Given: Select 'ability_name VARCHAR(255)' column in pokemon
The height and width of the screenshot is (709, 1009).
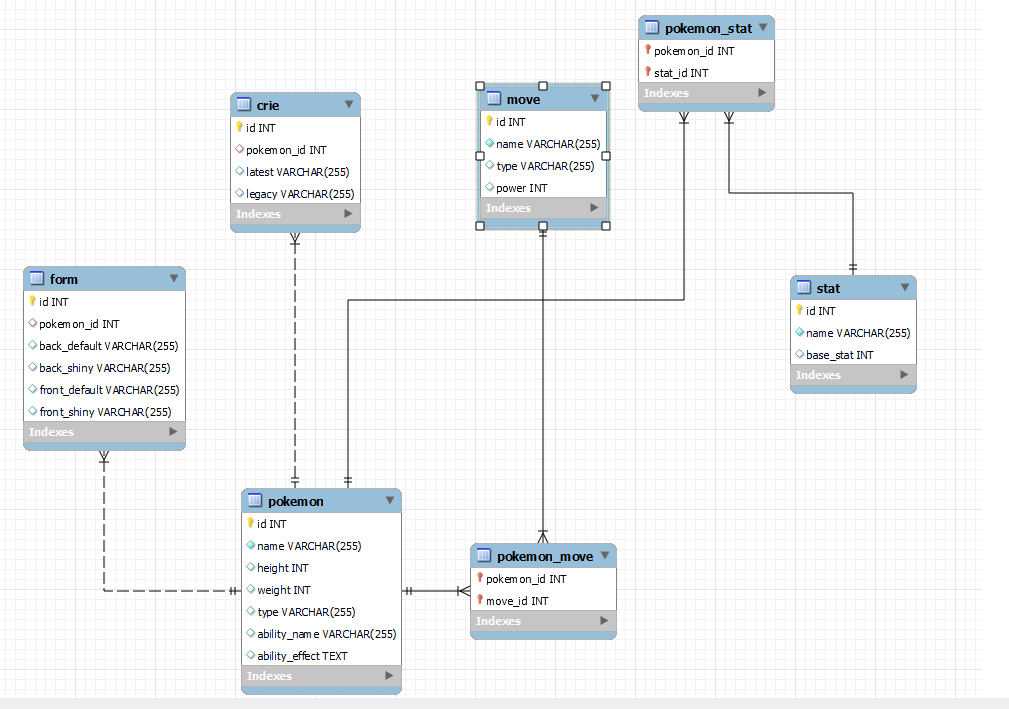Looking at the screenshot, I should [322, 634].
